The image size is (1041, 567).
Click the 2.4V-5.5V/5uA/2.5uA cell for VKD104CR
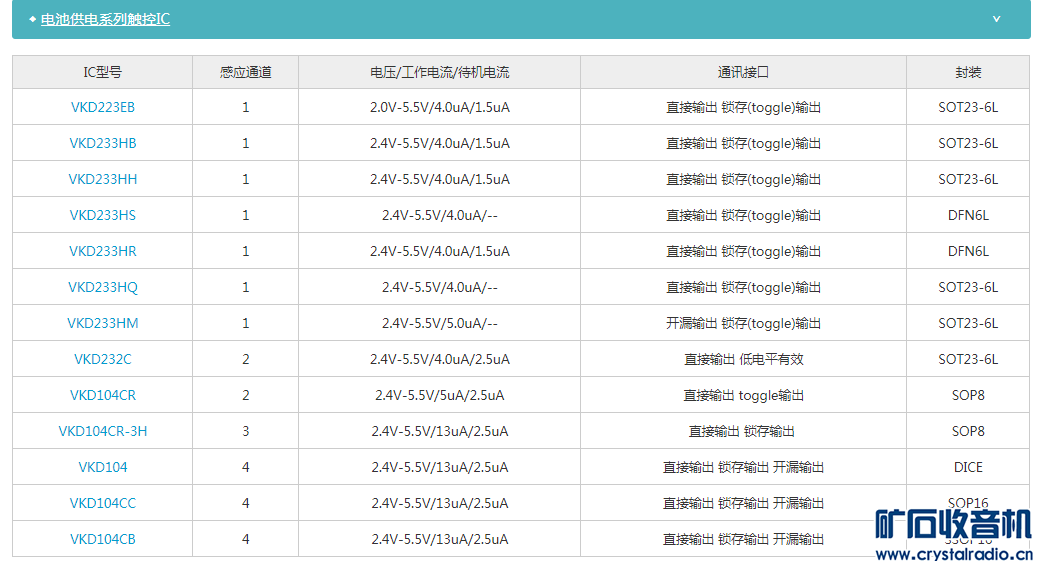[440, 395]
